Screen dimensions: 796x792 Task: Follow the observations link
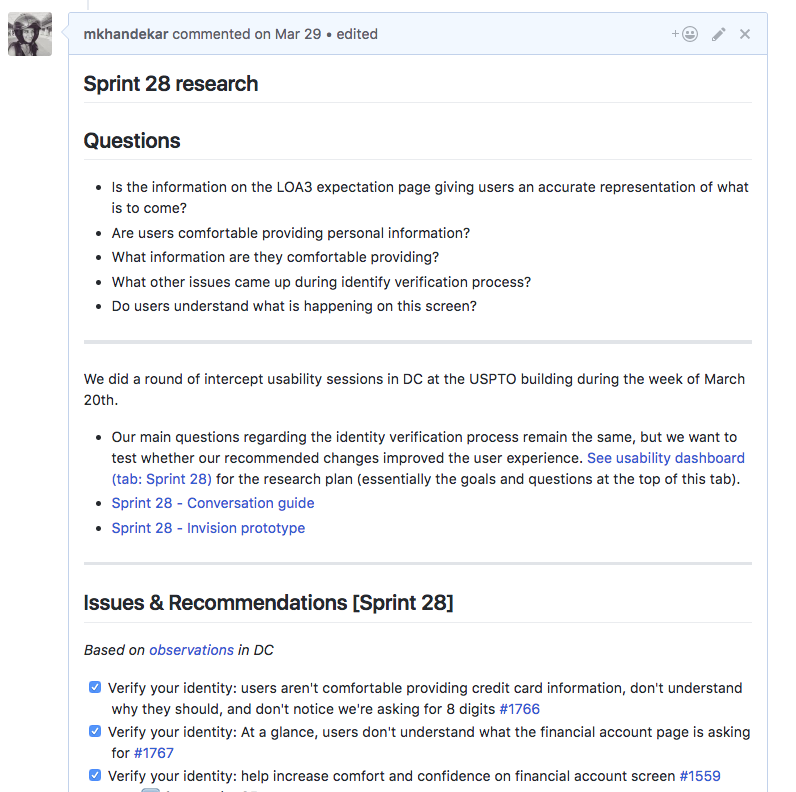(191, 650)
